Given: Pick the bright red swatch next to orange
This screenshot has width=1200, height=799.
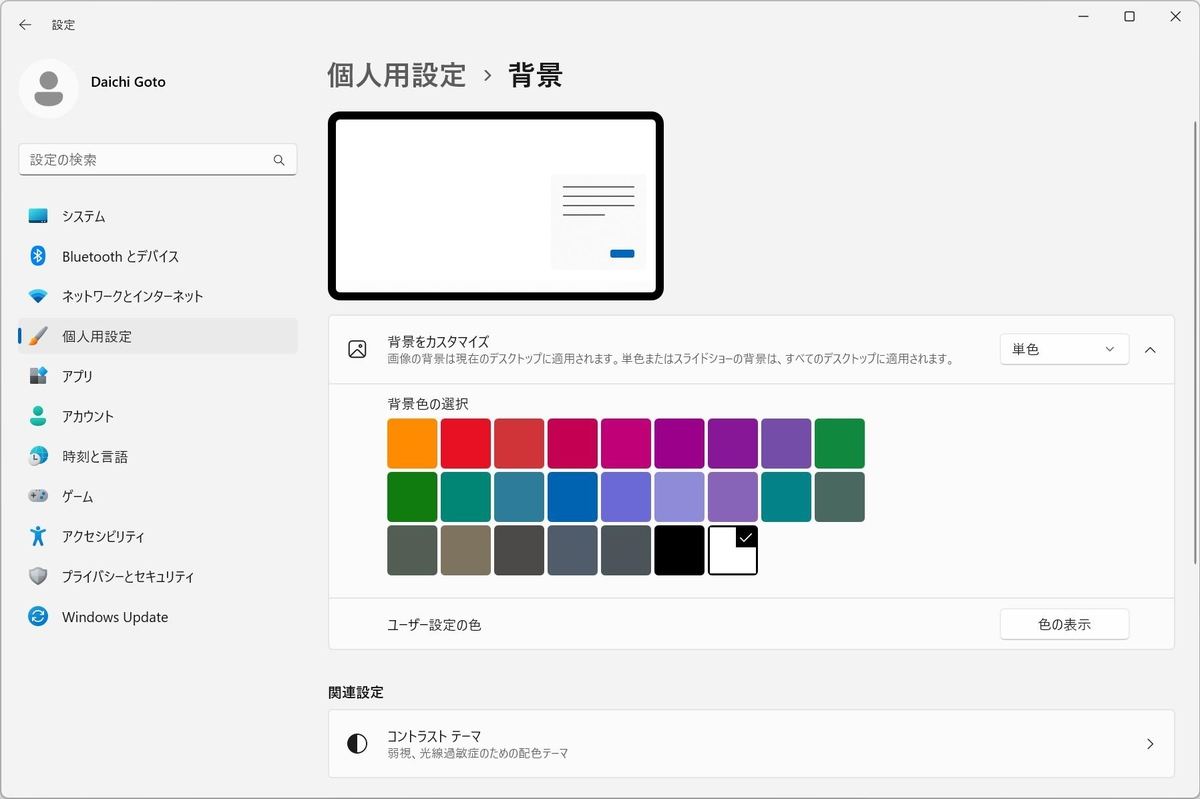Looking at the screenshot, I should click(x=466, y=443).
